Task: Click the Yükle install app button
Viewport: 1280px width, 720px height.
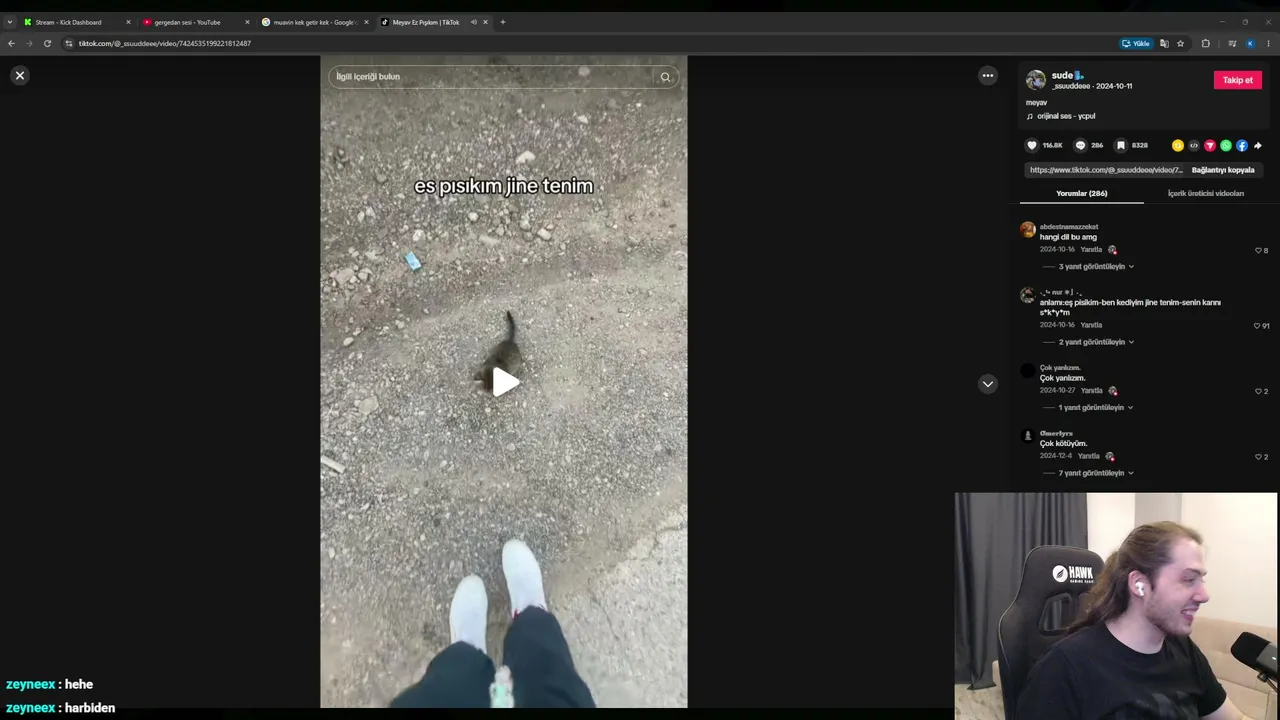Action: pyautogui.click(x=1136, y=44)
